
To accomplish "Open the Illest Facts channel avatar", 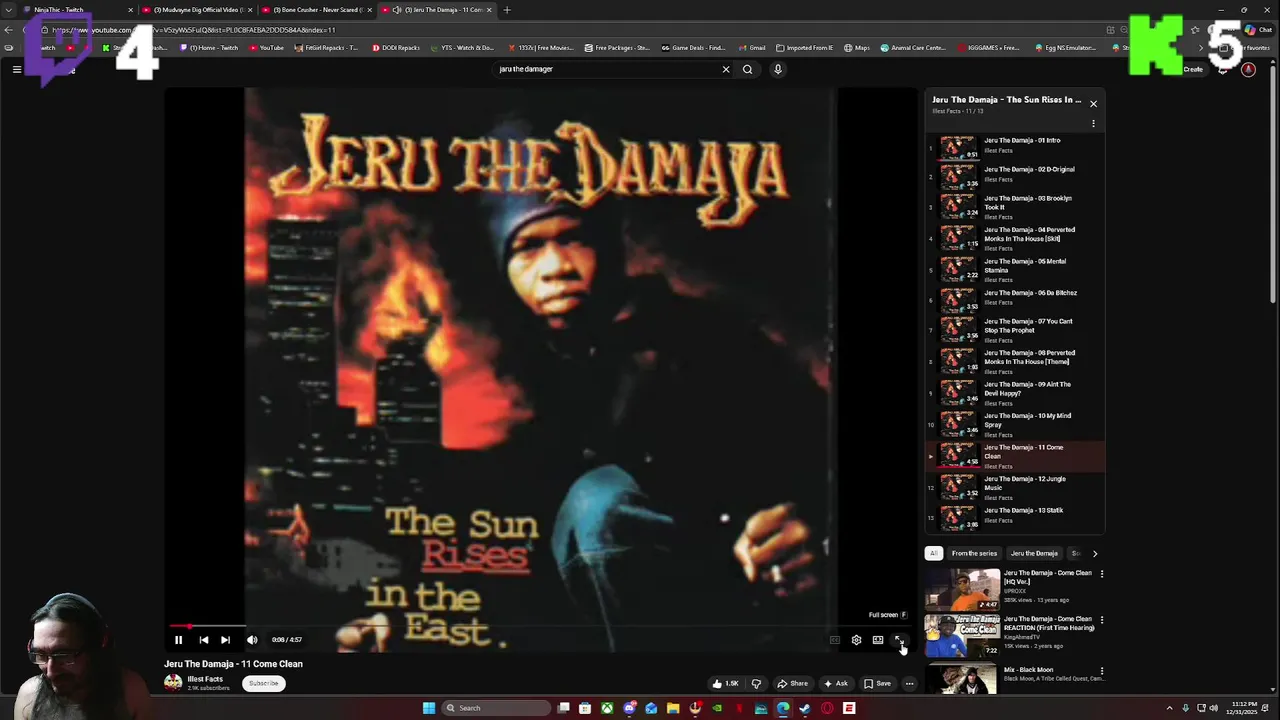I will 173,683.
